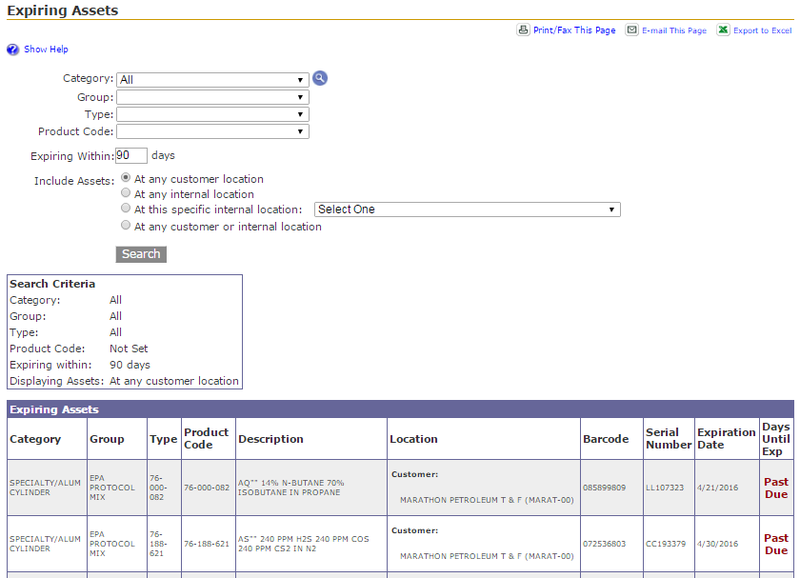Open the Select One internal location dropdown

[x=467, y=210]
